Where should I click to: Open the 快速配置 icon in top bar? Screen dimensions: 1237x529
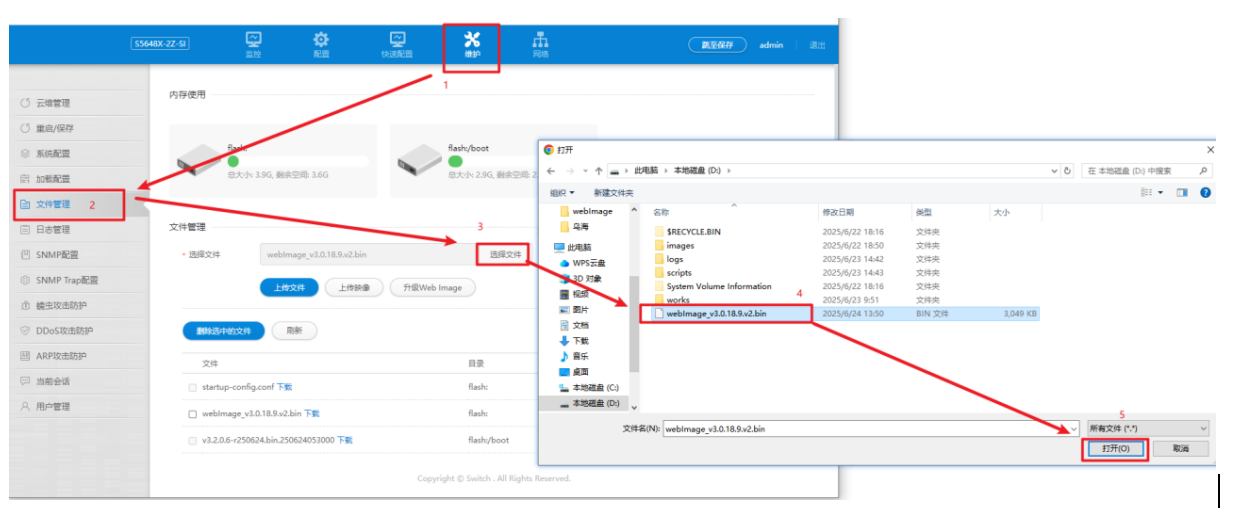tap(397, 40)
